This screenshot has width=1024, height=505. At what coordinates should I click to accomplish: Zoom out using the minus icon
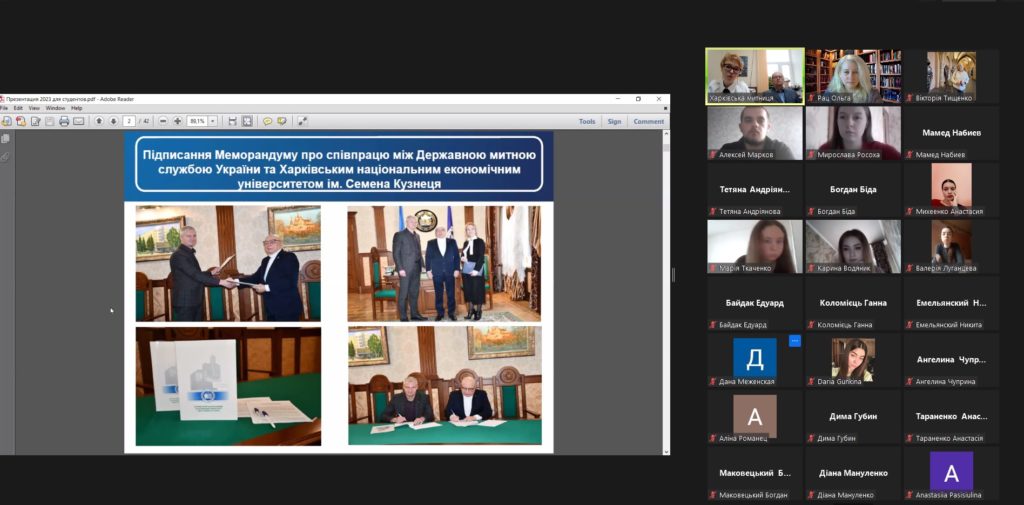[x=163, y=121]
